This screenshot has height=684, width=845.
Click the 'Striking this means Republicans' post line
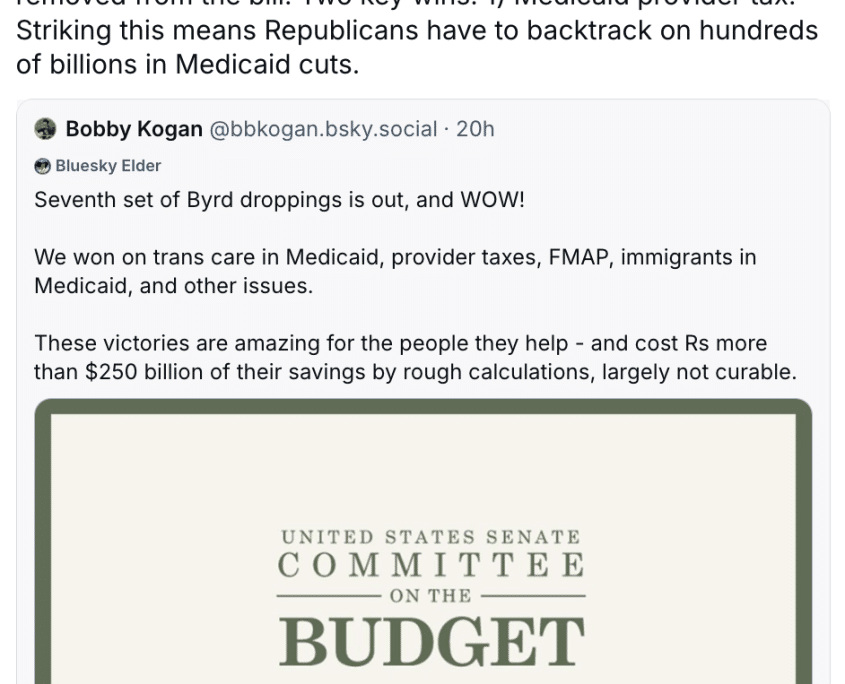coord(417,30)
